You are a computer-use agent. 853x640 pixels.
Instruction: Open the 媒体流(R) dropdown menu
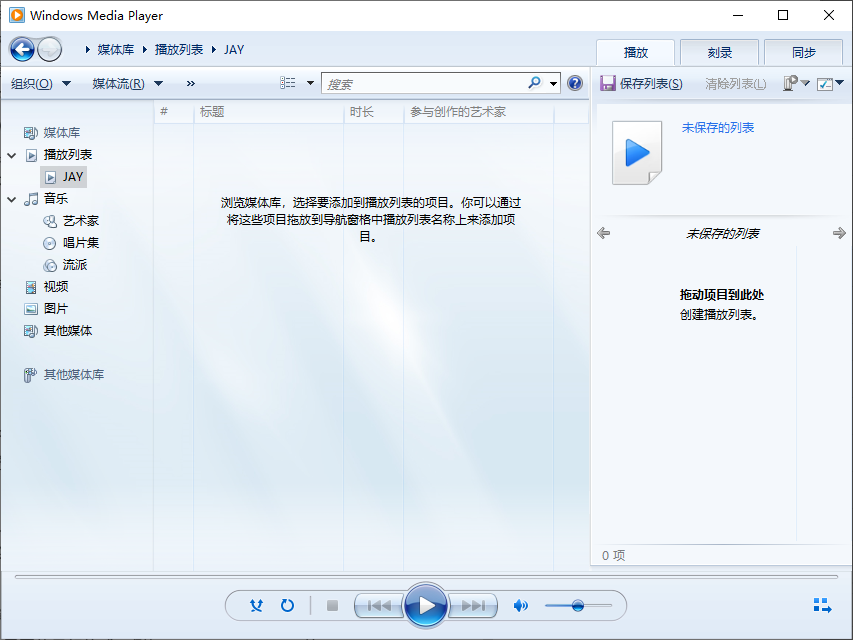click(x=127, y=83)
